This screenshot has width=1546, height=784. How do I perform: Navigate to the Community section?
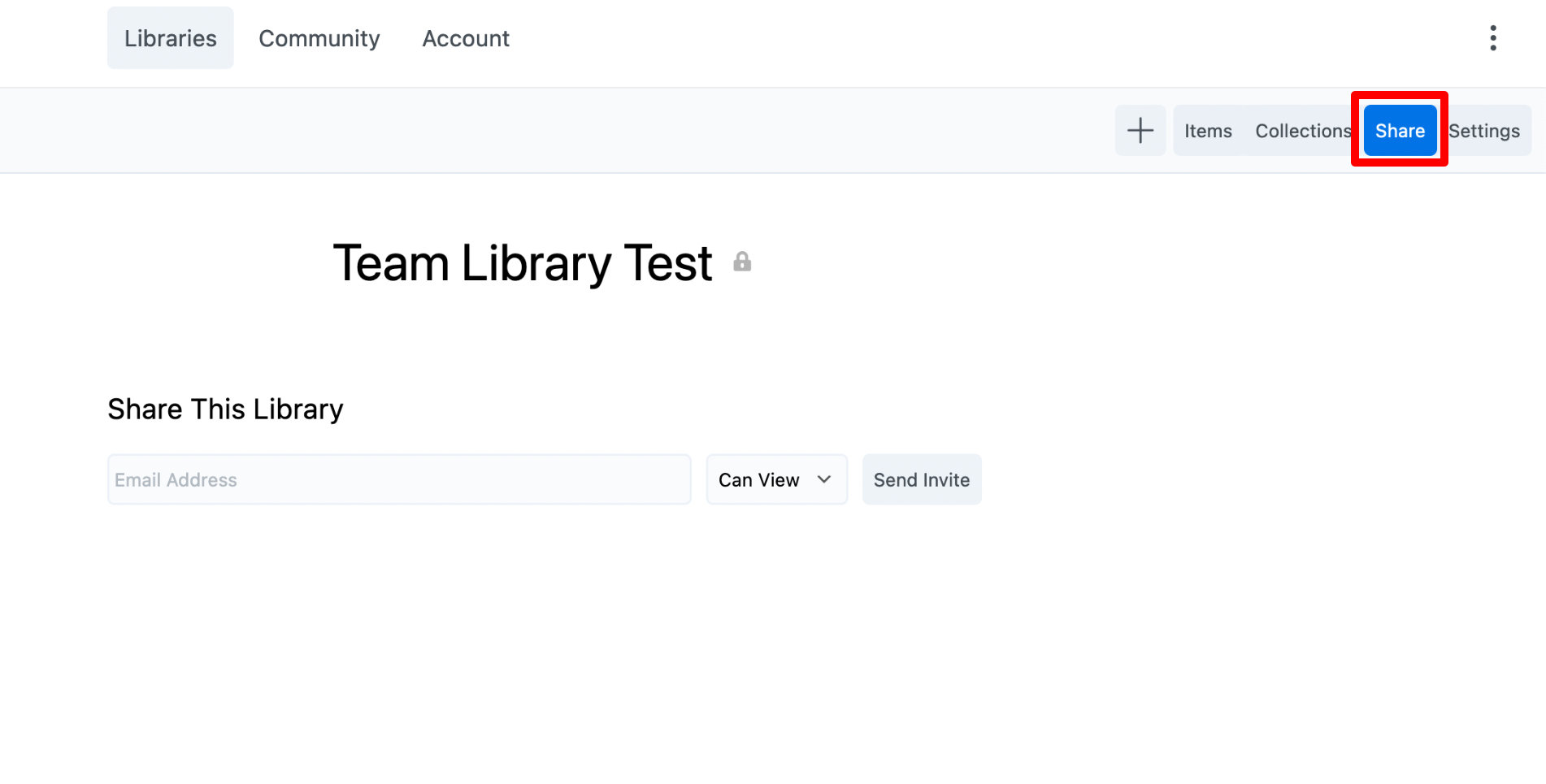coord(319,37)
